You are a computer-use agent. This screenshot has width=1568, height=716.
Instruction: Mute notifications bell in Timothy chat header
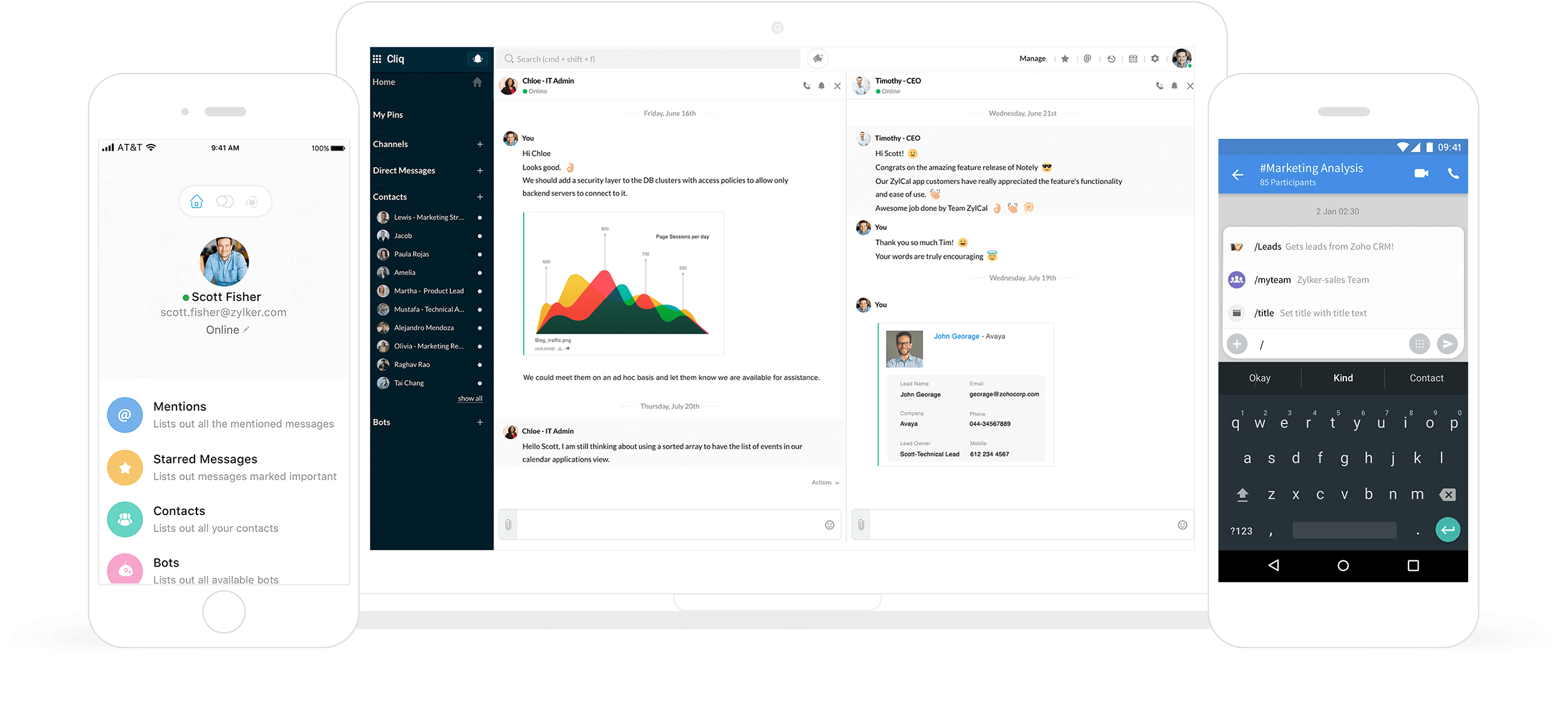(1174, 86)
